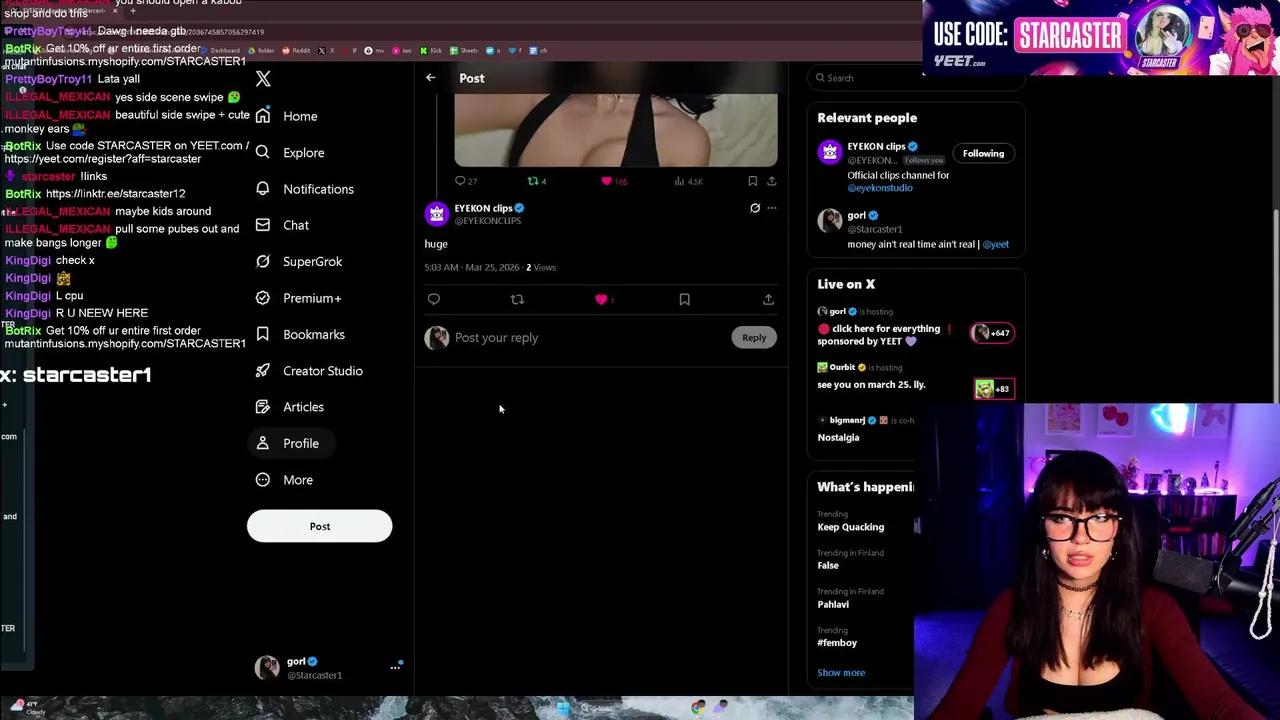Click the +647 listeners badge
The width and height of the screenshot is (1280, 720).
[993, 333]
